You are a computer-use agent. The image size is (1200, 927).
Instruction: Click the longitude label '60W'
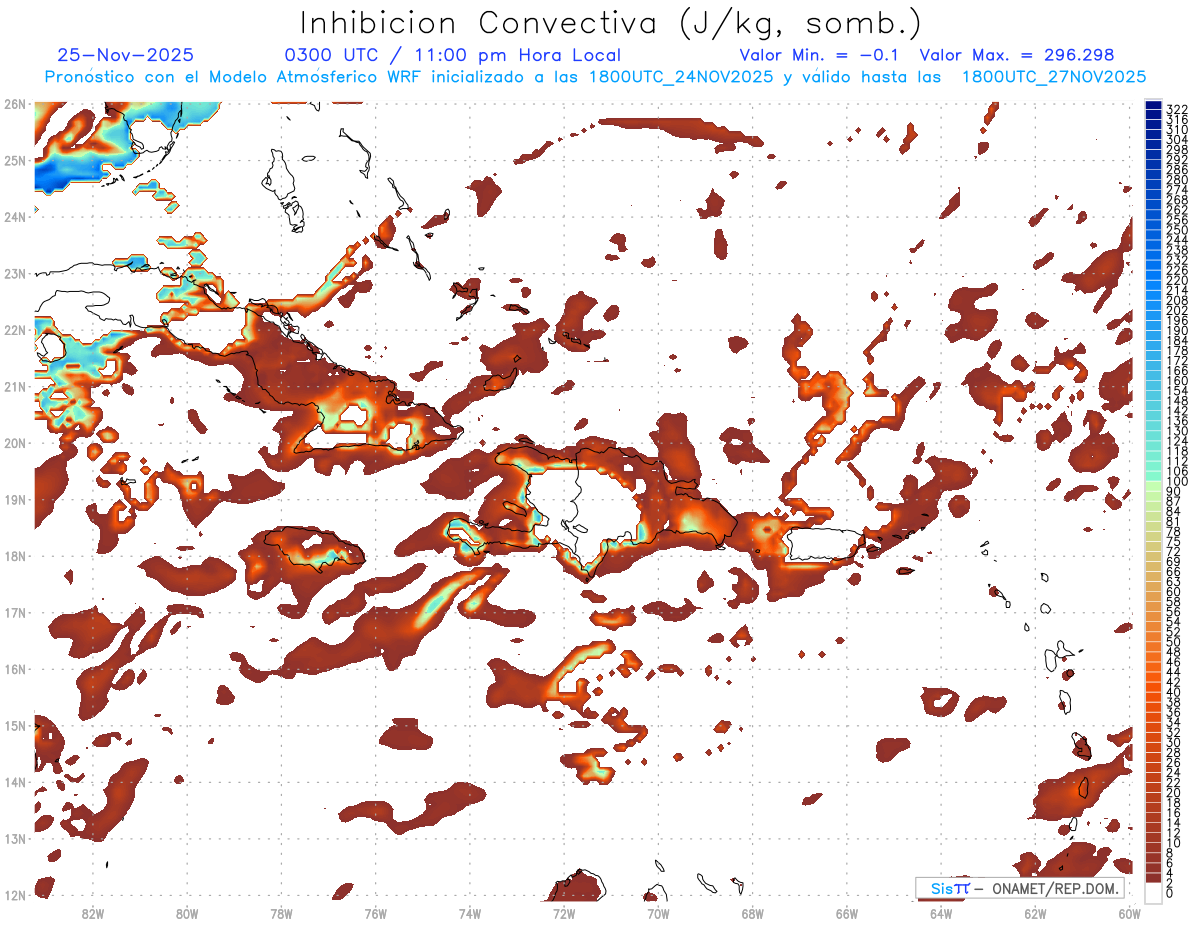pos(1130,913)
